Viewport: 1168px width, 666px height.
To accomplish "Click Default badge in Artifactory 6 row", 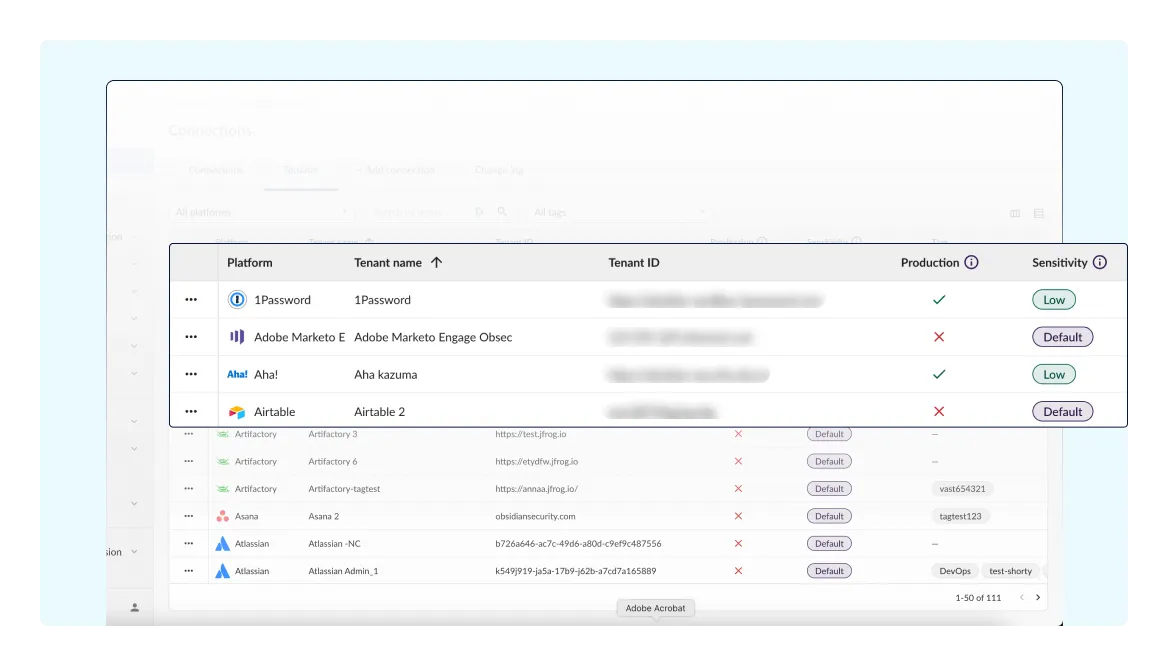I will [x=829, y=461].
